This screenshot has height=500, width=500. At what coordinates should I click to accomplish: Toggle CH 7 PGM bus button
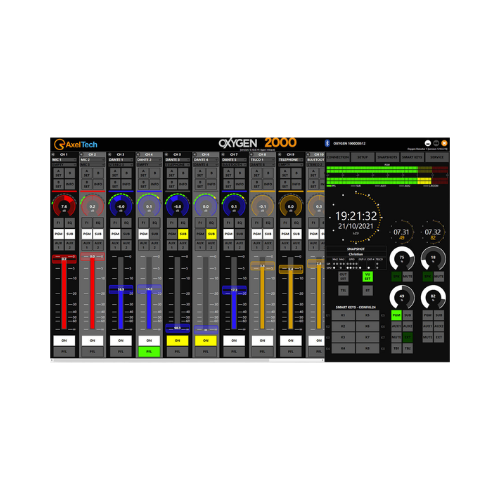229,234
